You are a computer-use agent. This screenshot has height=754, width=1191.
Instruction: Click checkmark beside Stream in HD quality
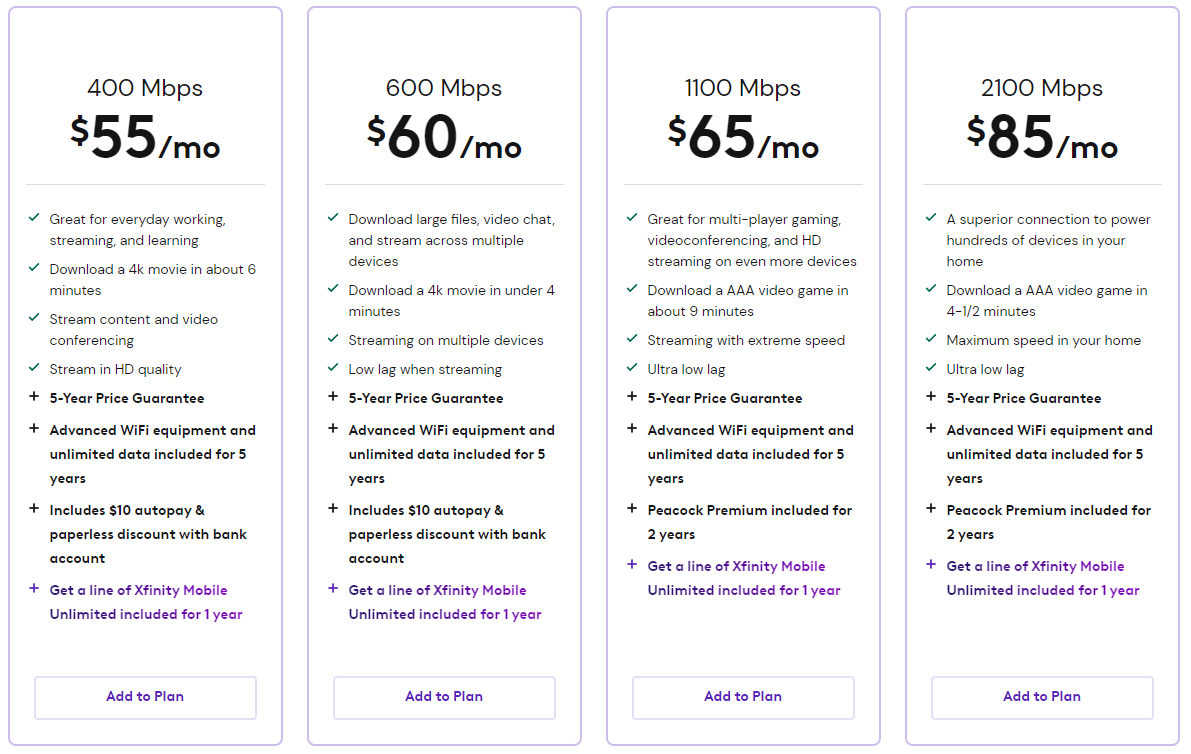[x=34, y=368]
